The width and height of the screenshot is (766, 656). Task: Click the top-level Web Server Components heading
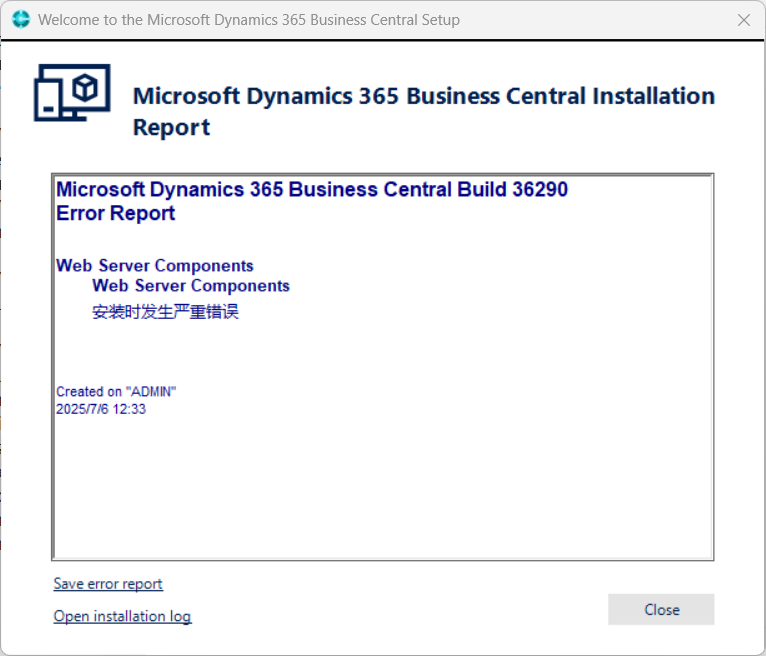pos(155,265)
